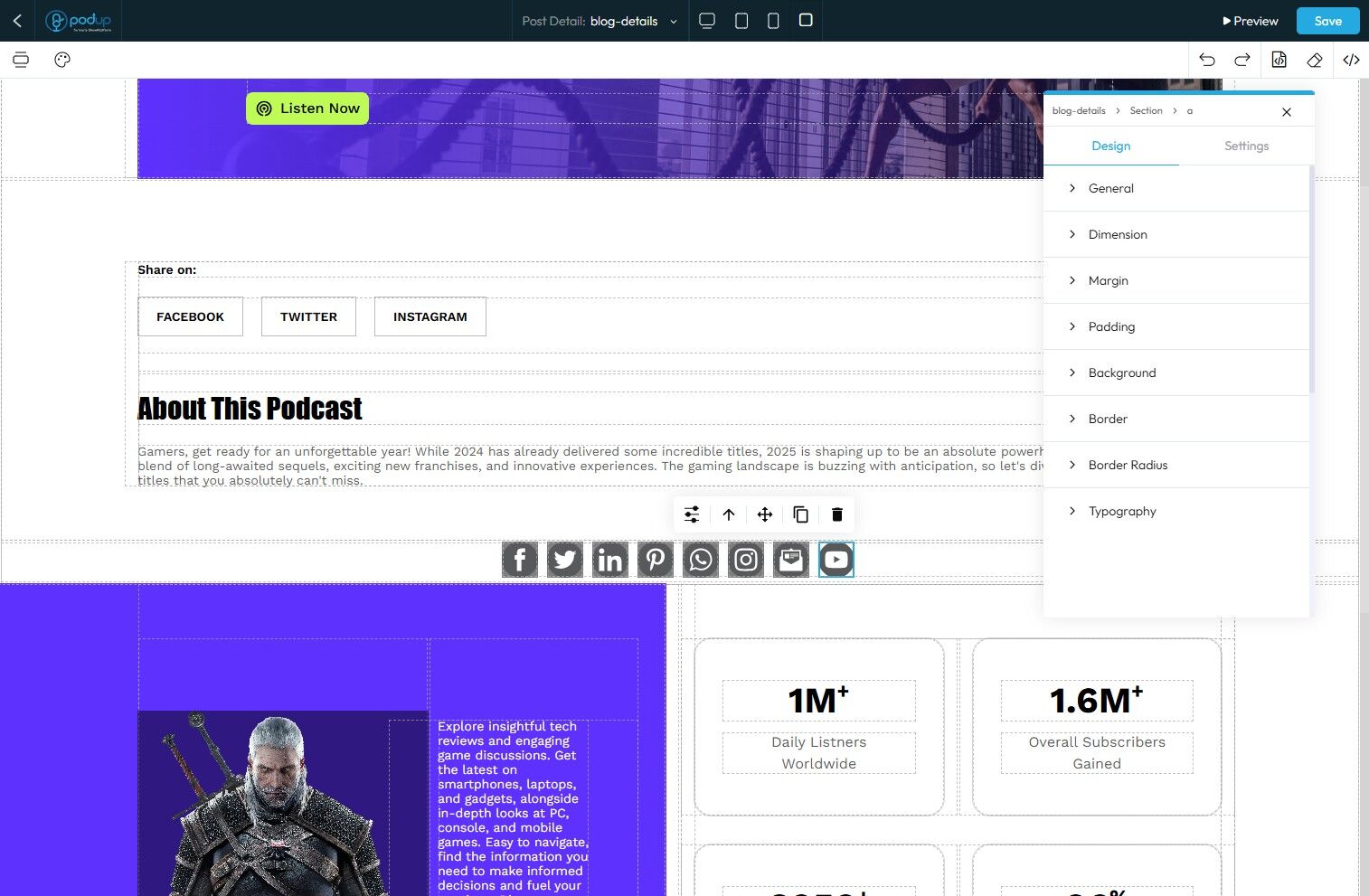The image size is (1369, 896).
Task: Switch to mobile phone device preview
Action: (x=773, y=21)
